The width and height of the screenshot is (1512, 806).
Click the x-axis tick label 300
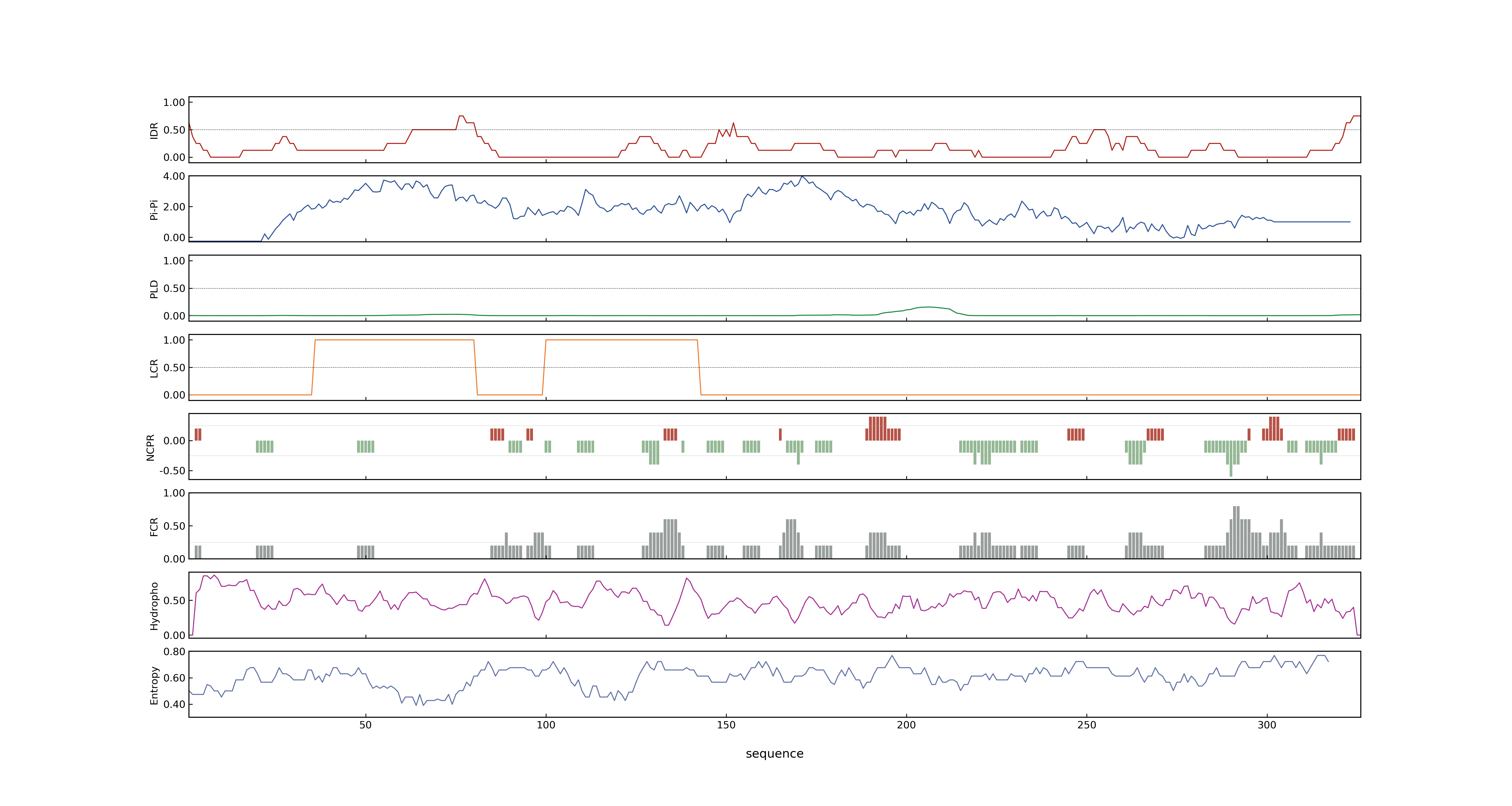(1267, 725)
